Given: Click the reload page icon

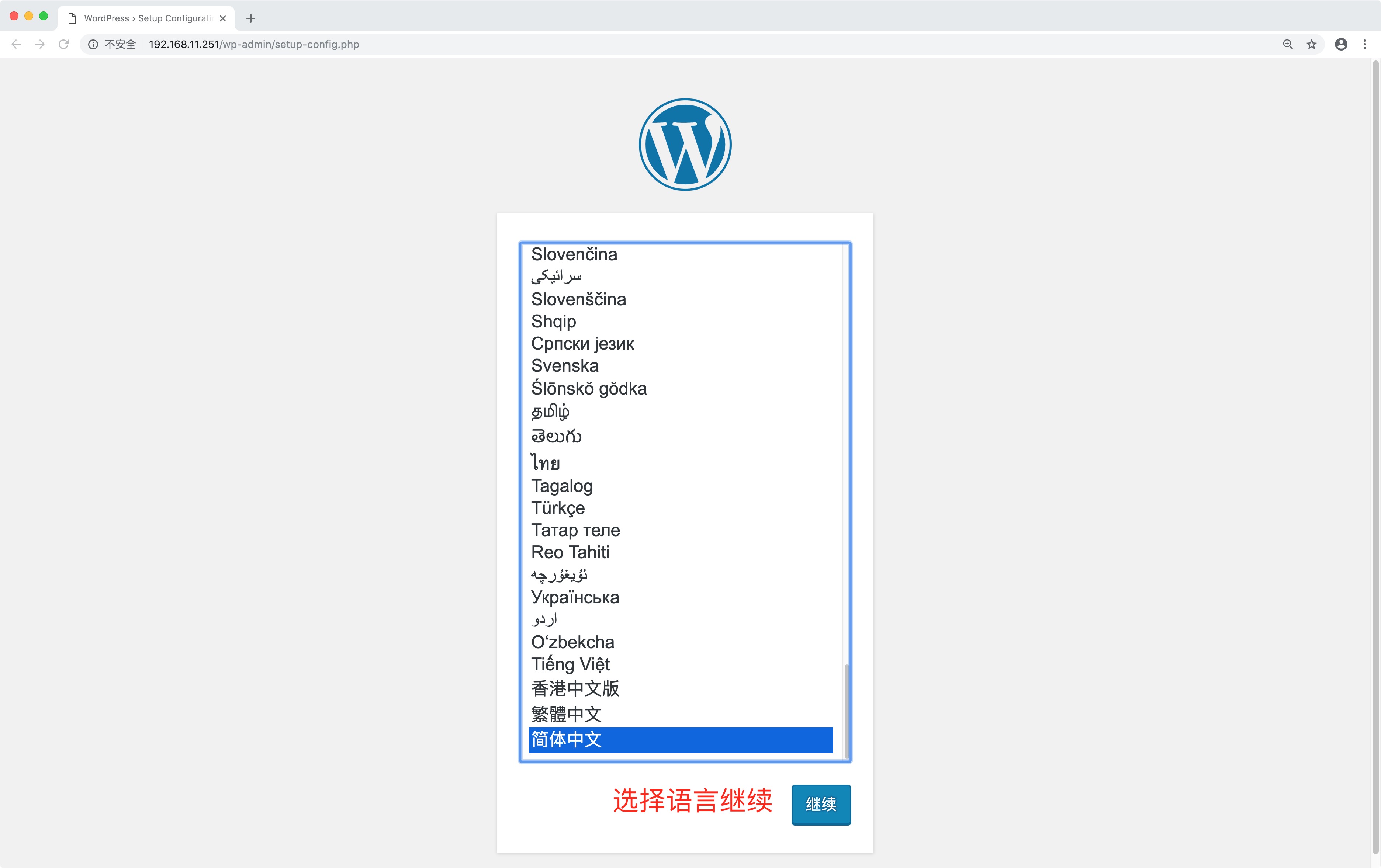Looking at the screenshot, I should coord(64,44).
